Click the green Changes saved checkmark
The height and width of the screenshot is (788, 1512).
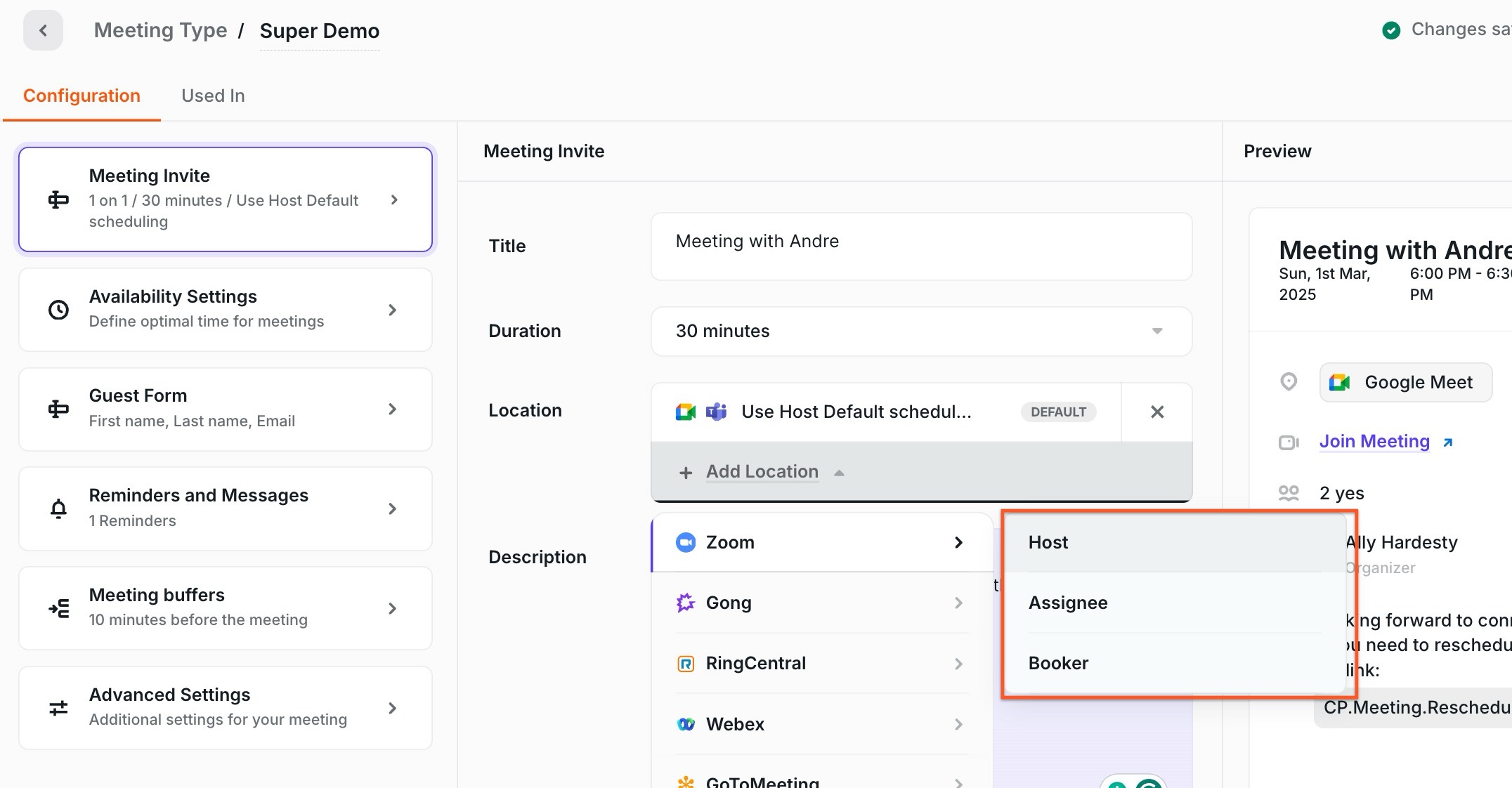[x=1391, y=29]
